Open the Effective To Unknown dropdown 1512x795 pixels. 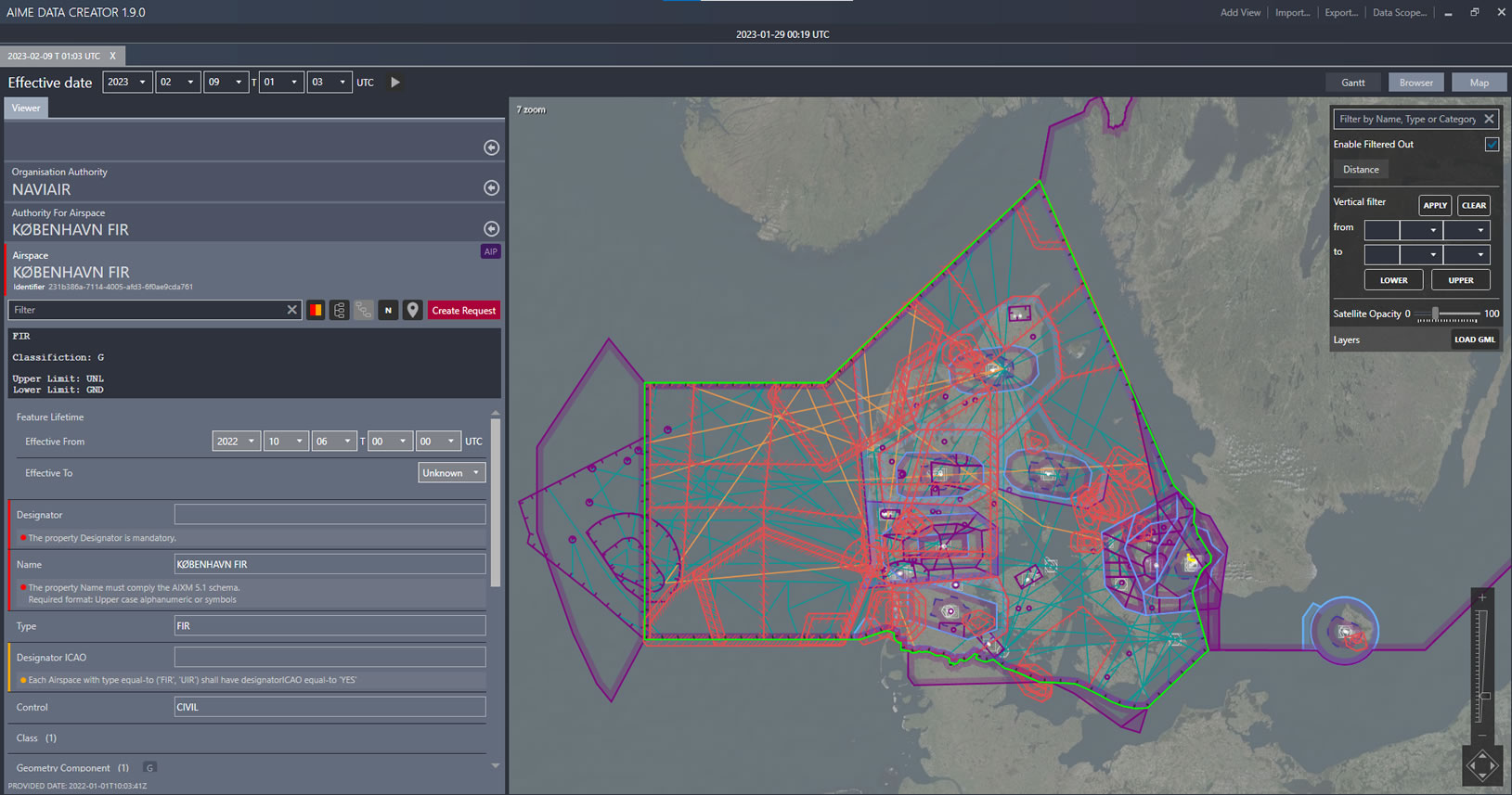451,473
